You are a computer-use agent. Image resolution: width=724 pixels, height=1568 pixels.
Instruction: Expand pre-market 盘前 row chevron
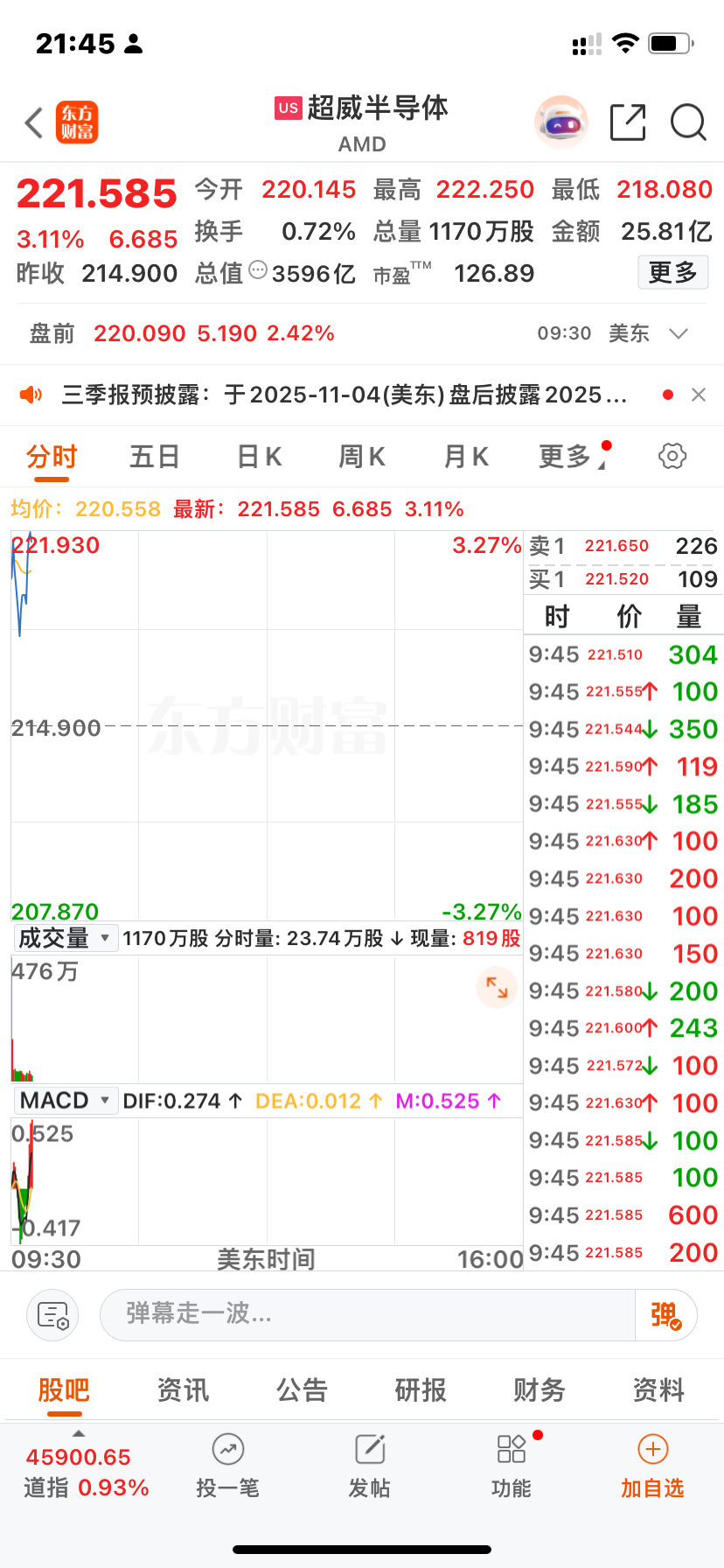[679, 333]
